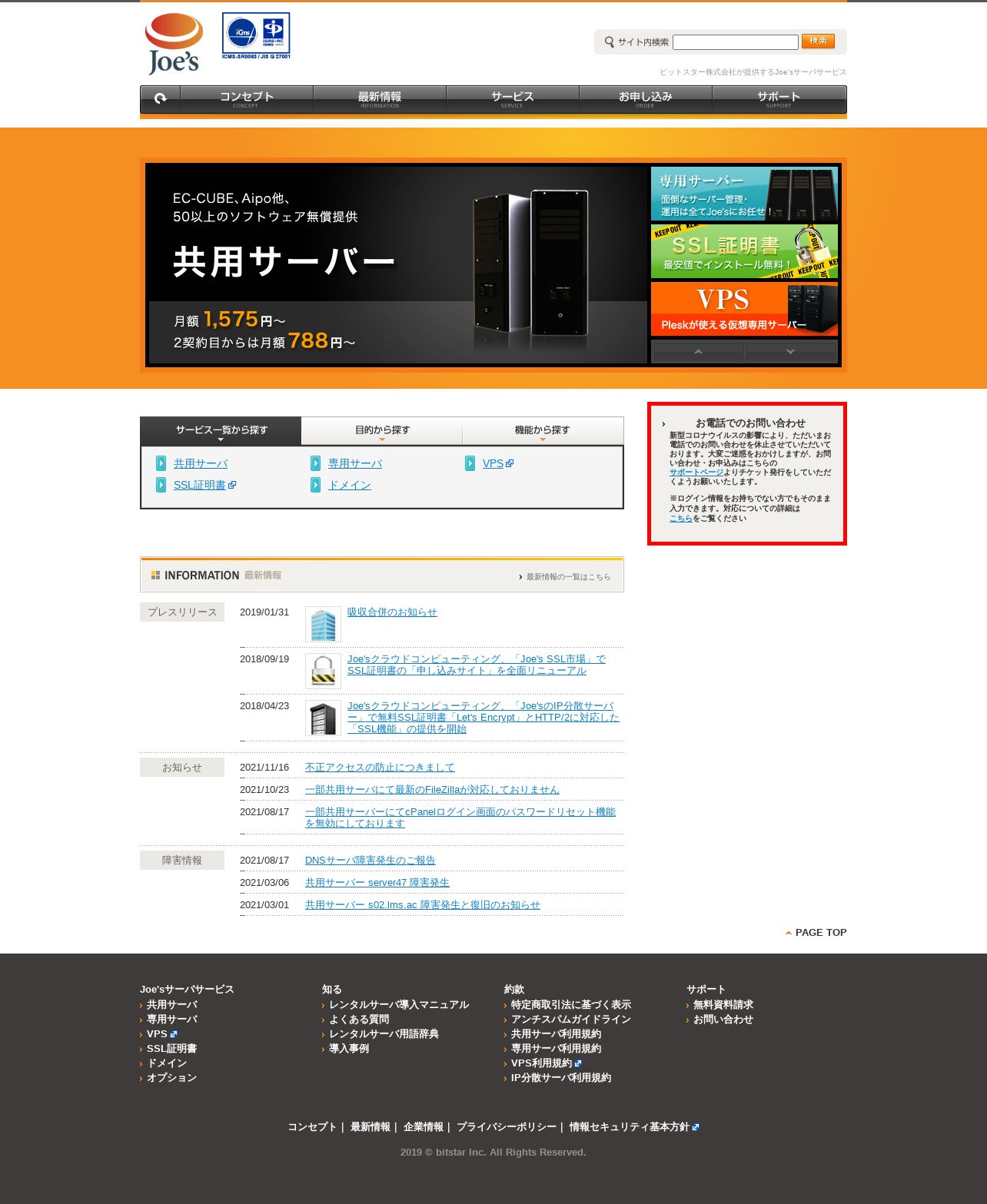Open the 専用サーバ link in service list
Viewport: 987px width, 1204px height.
coord(355,463)
